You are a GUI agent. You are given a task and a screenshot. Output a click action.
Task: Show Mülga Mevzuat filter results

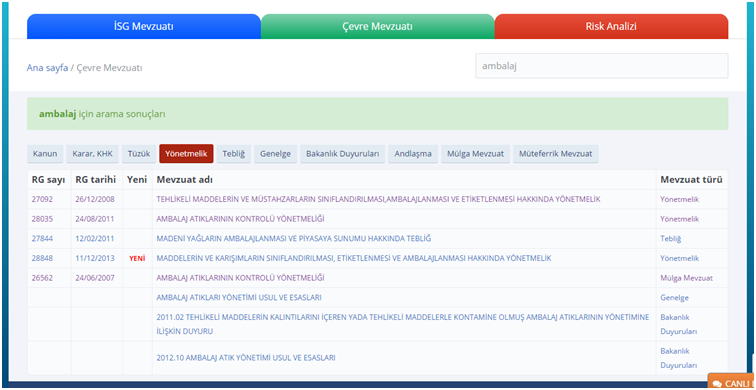[x=475, y=154]
